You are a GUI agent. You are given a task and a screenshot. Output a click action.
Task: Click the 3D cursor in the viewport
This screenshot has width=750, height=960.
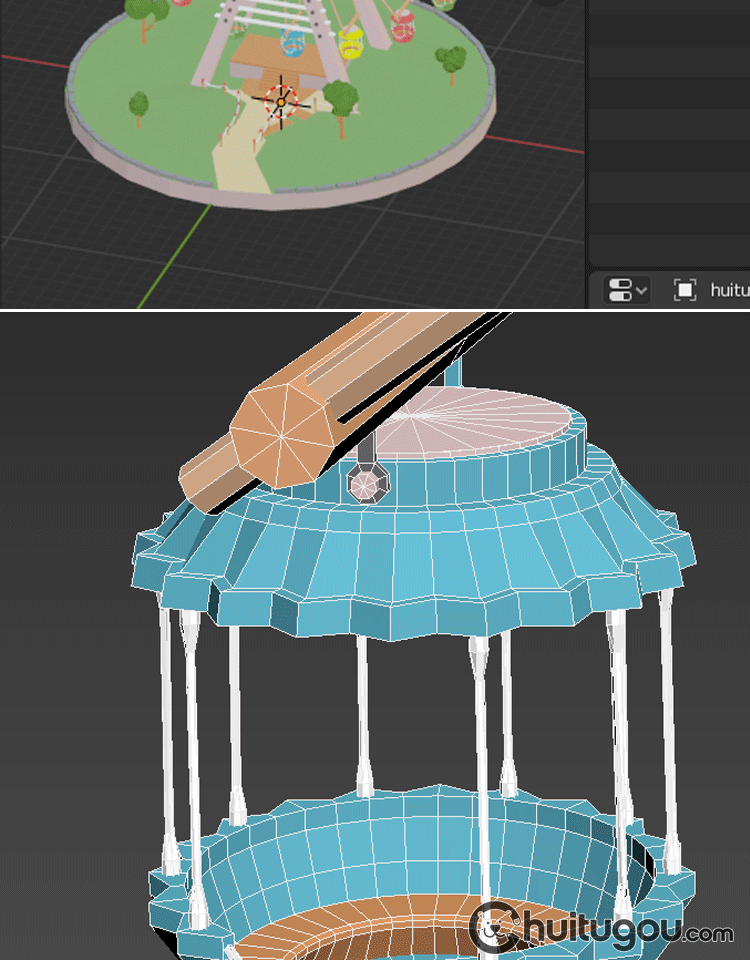click(281, 101)
